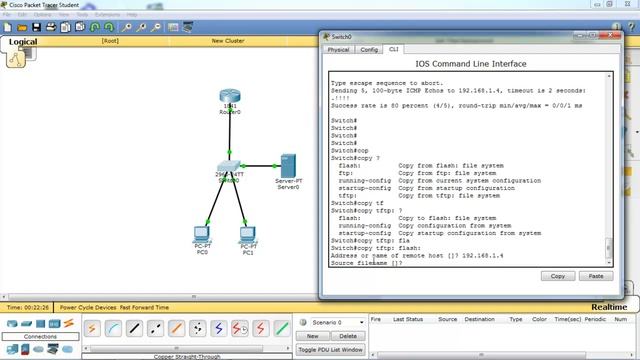Image resolution: width=640 pixels, height=360 pixels.
Task: Choose the Coaxial blue cable icon
Action: coord(219,328)
